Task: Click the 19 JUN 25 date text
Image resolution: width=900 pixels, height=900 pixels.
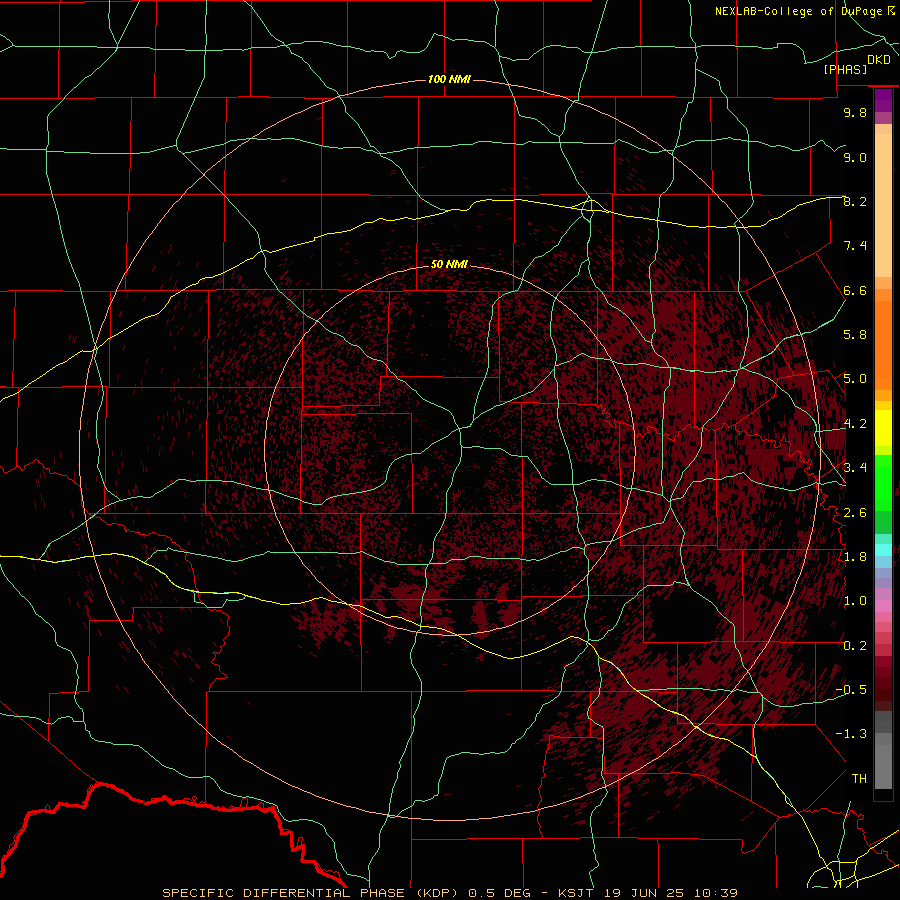Action: point(645,893)
